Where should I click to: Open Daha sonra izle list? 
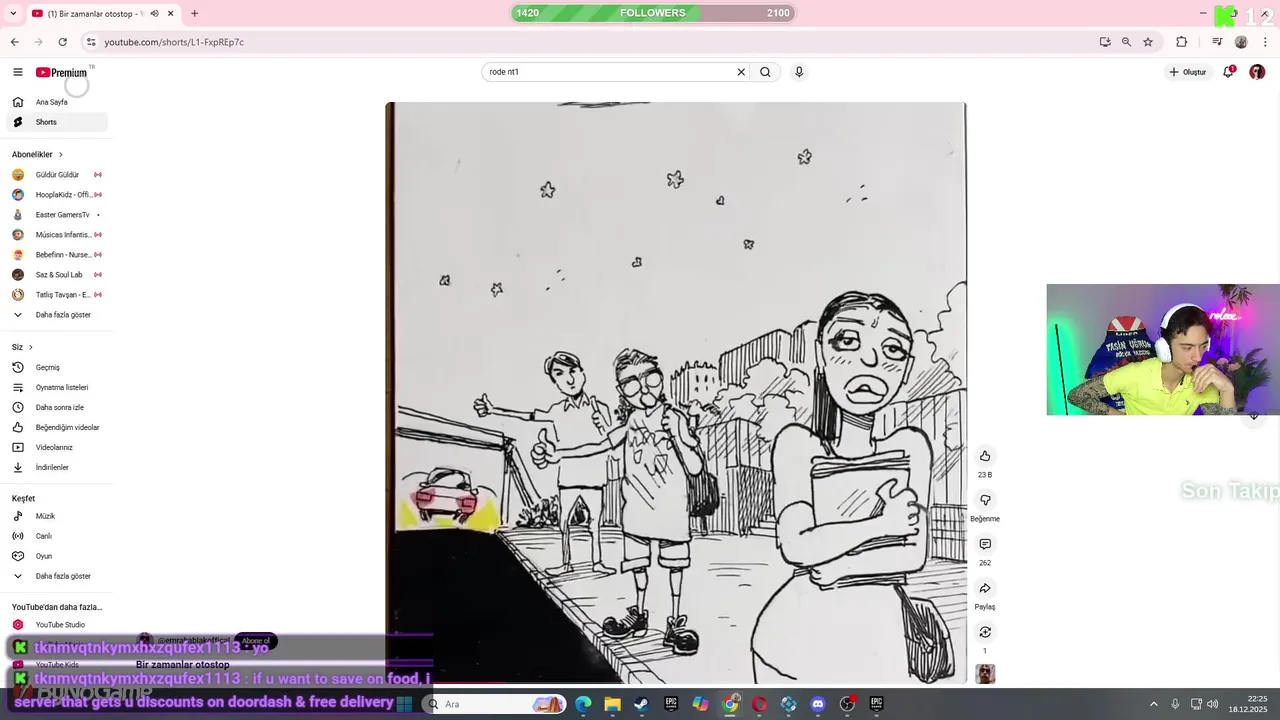(x=57, y=407)
